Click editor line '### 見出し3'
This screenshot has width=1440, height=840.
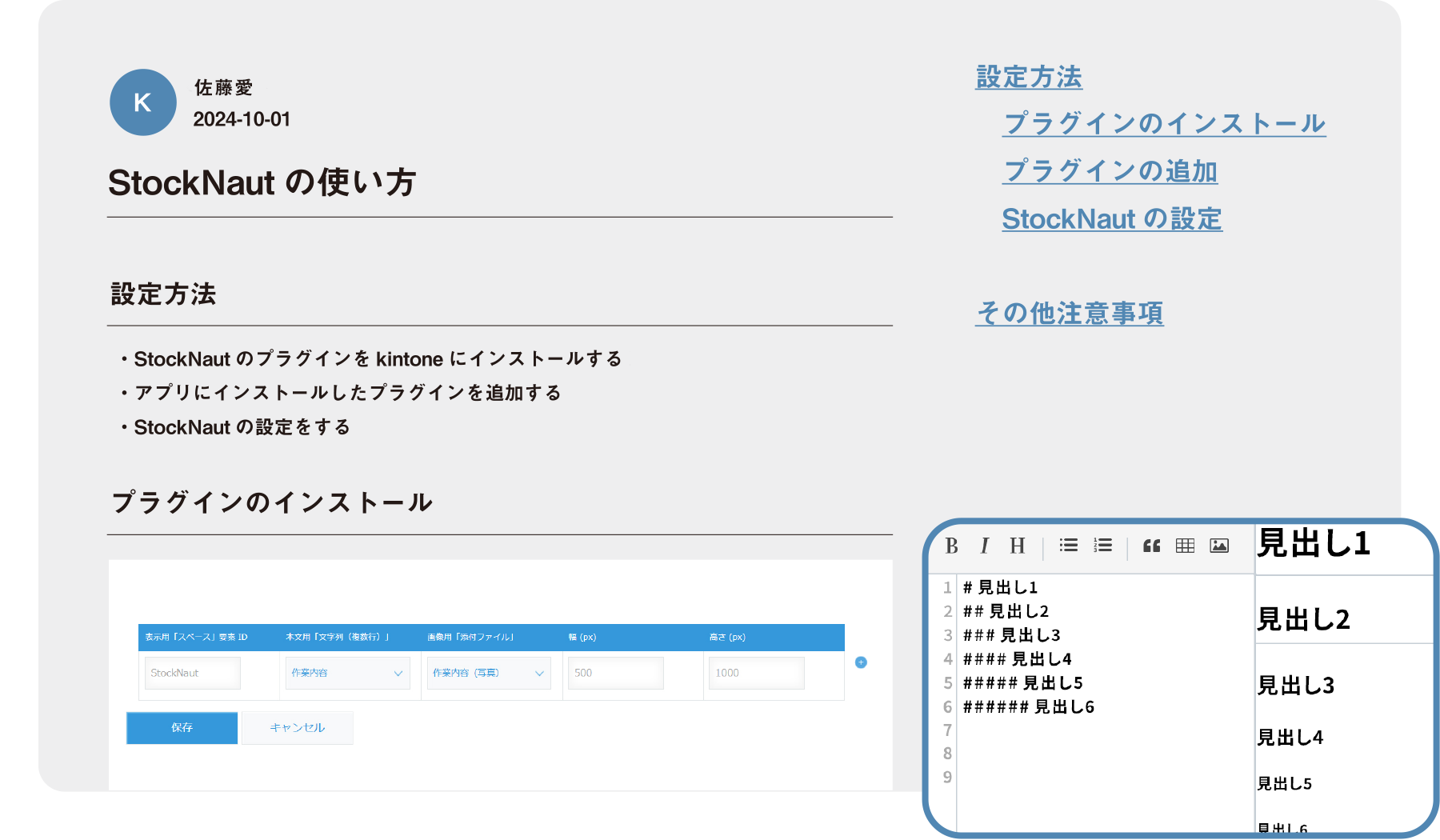pyautogui.click(x=1011, y=635)
